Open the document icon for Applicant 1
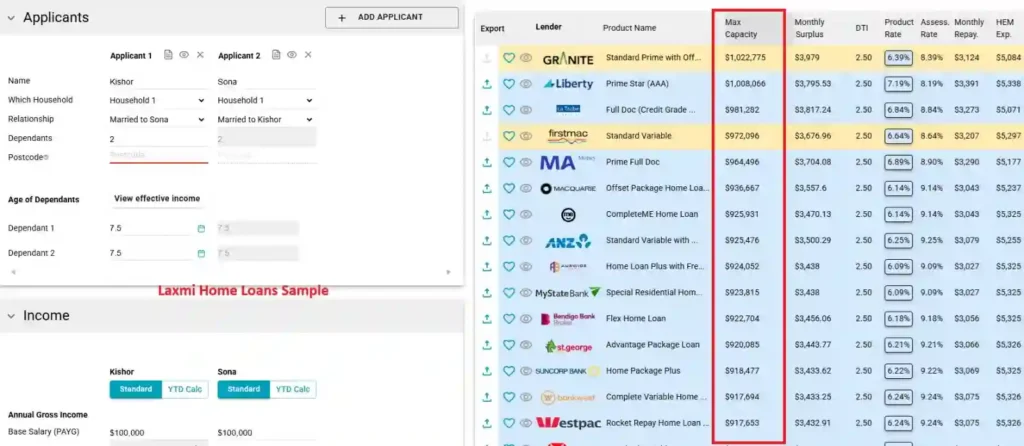This screenshot has height=446, width=1024. click(x=168, y=55)
